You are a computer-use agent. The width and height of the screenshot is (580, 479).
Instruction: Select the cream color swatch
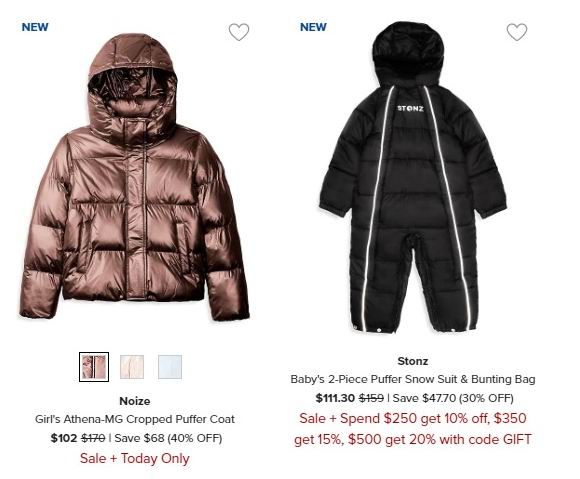132,367
